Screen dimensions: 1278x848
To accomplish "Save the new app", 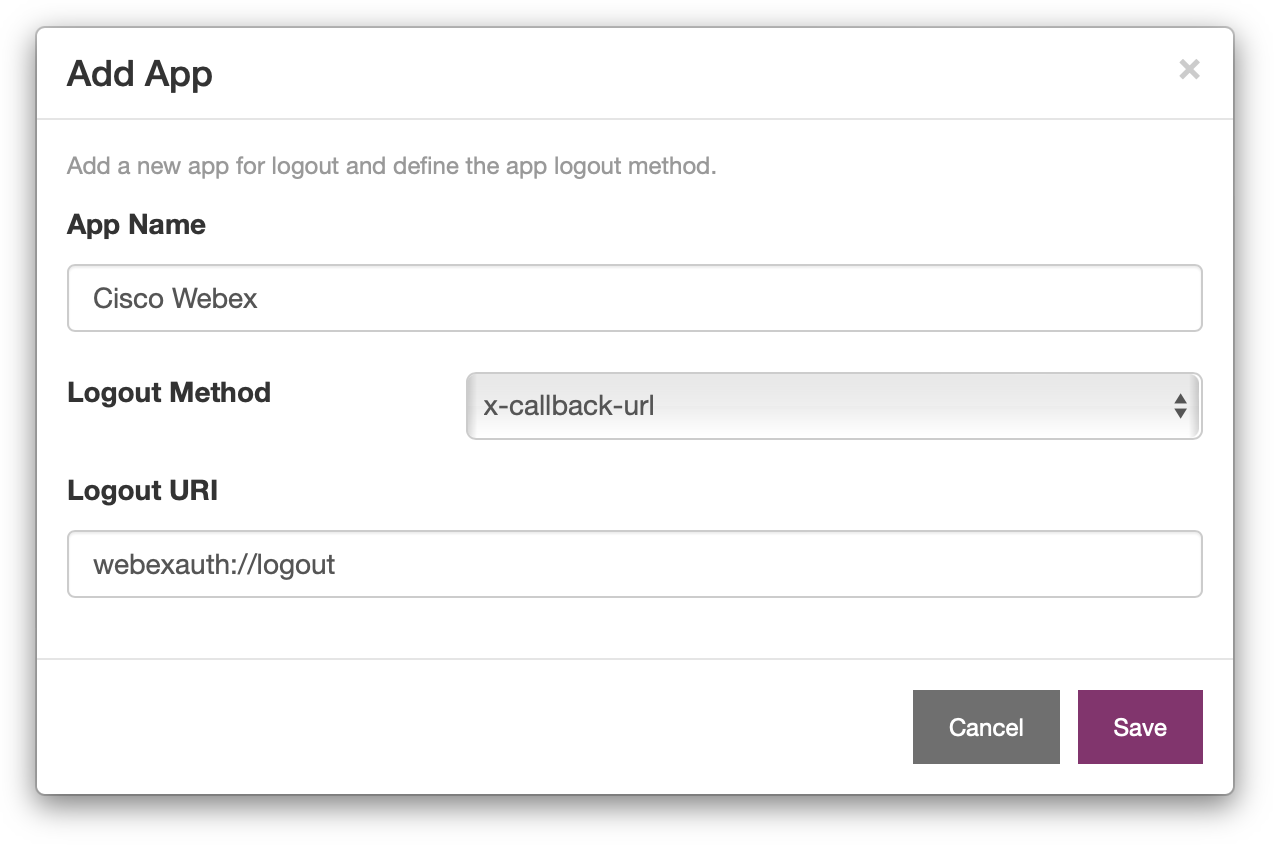I will pyautogui.click(x=1140, y=727).
